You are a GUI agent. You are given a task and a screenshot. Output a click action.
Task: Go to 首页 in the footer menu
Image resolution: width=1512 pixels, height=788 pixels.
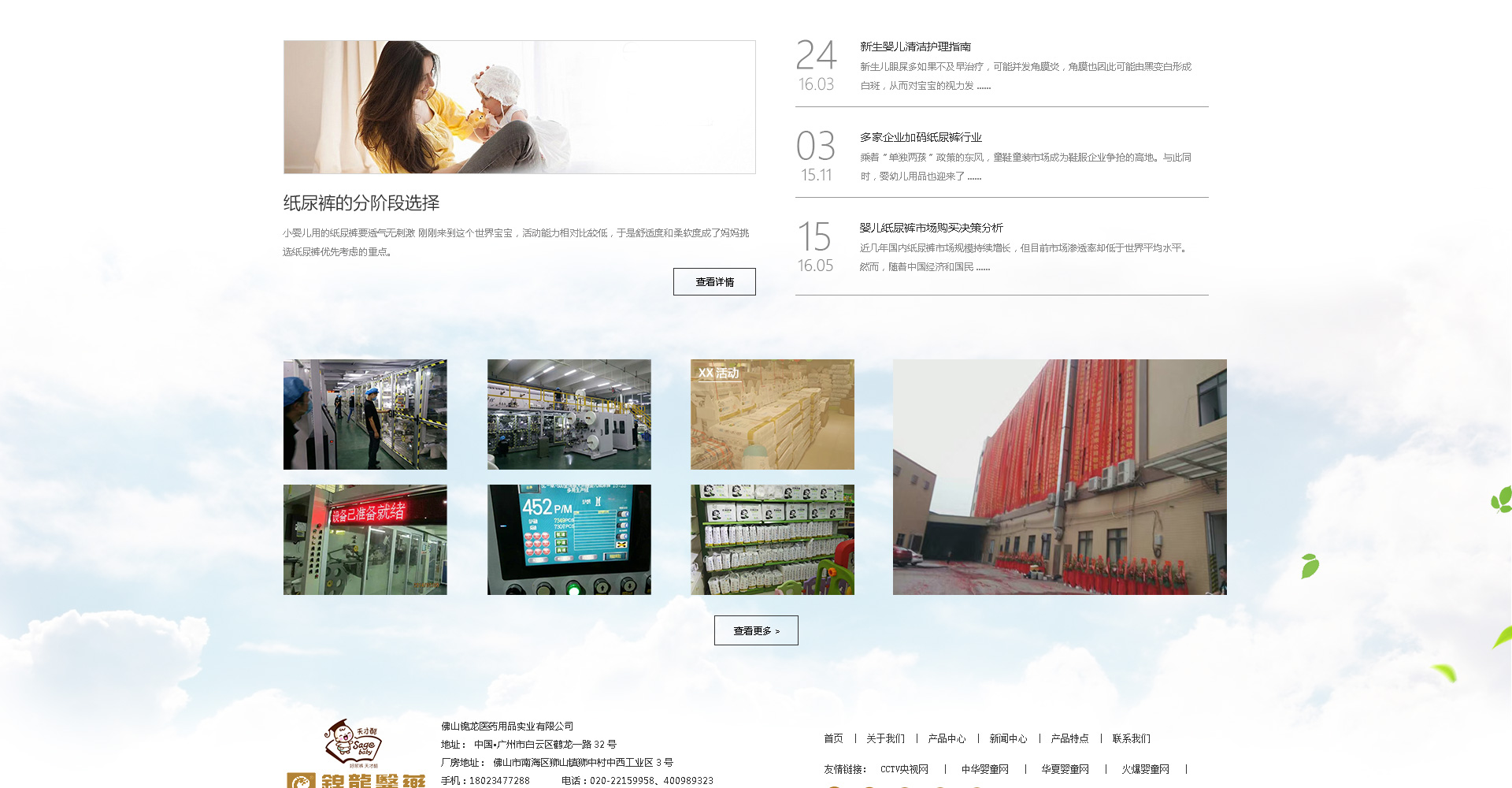(x=833, y=739)
